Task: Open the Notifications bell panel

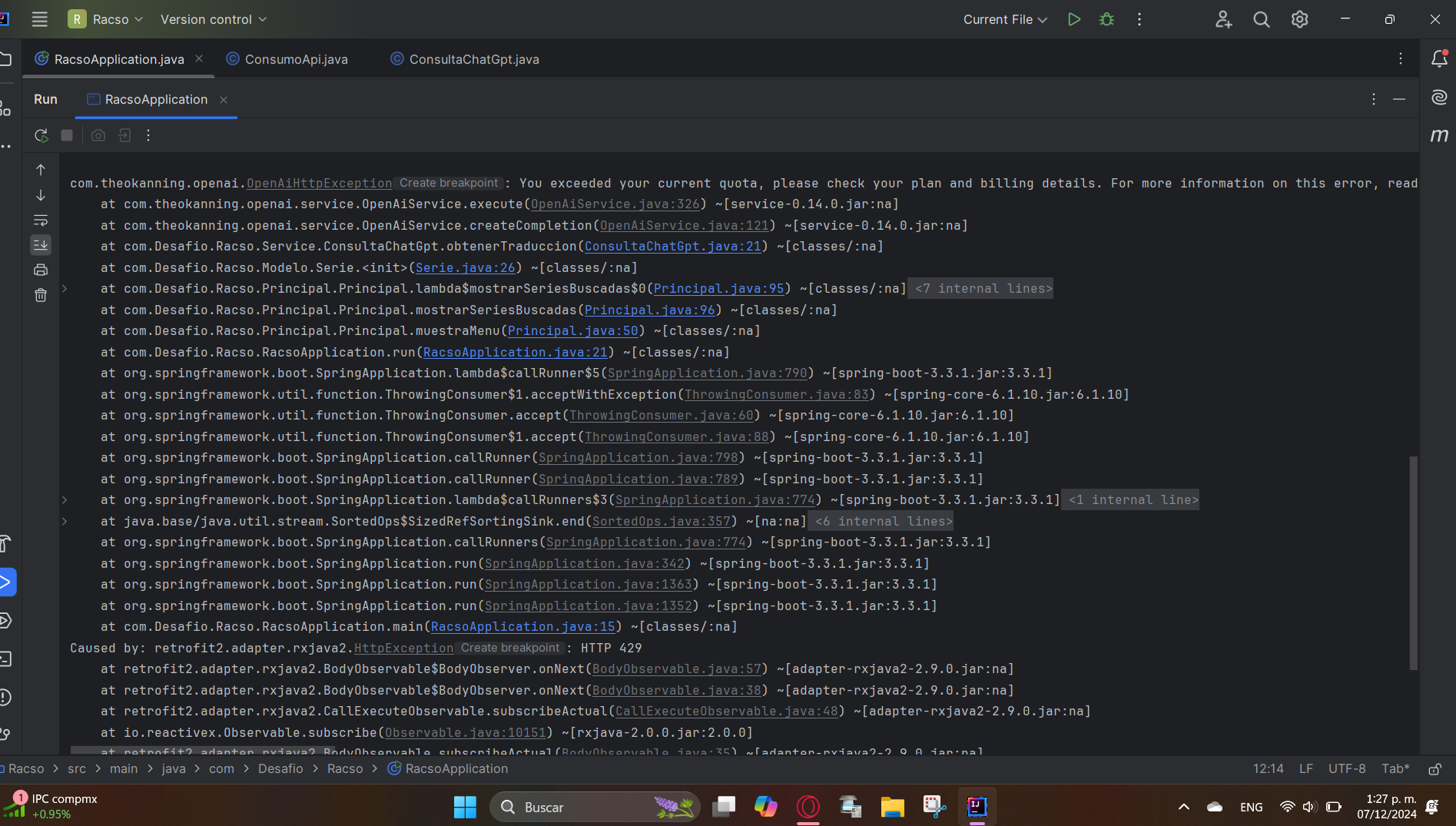Action: tap(1439, 58)
